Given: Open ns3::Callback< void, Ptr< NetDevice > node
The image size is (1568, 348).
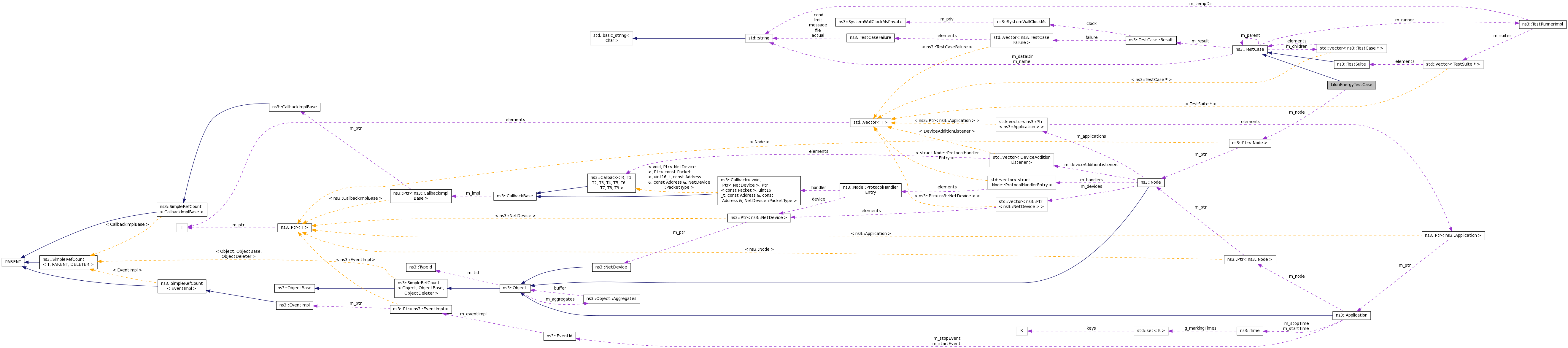Looking at the screenshot, I should pos(759,190).
